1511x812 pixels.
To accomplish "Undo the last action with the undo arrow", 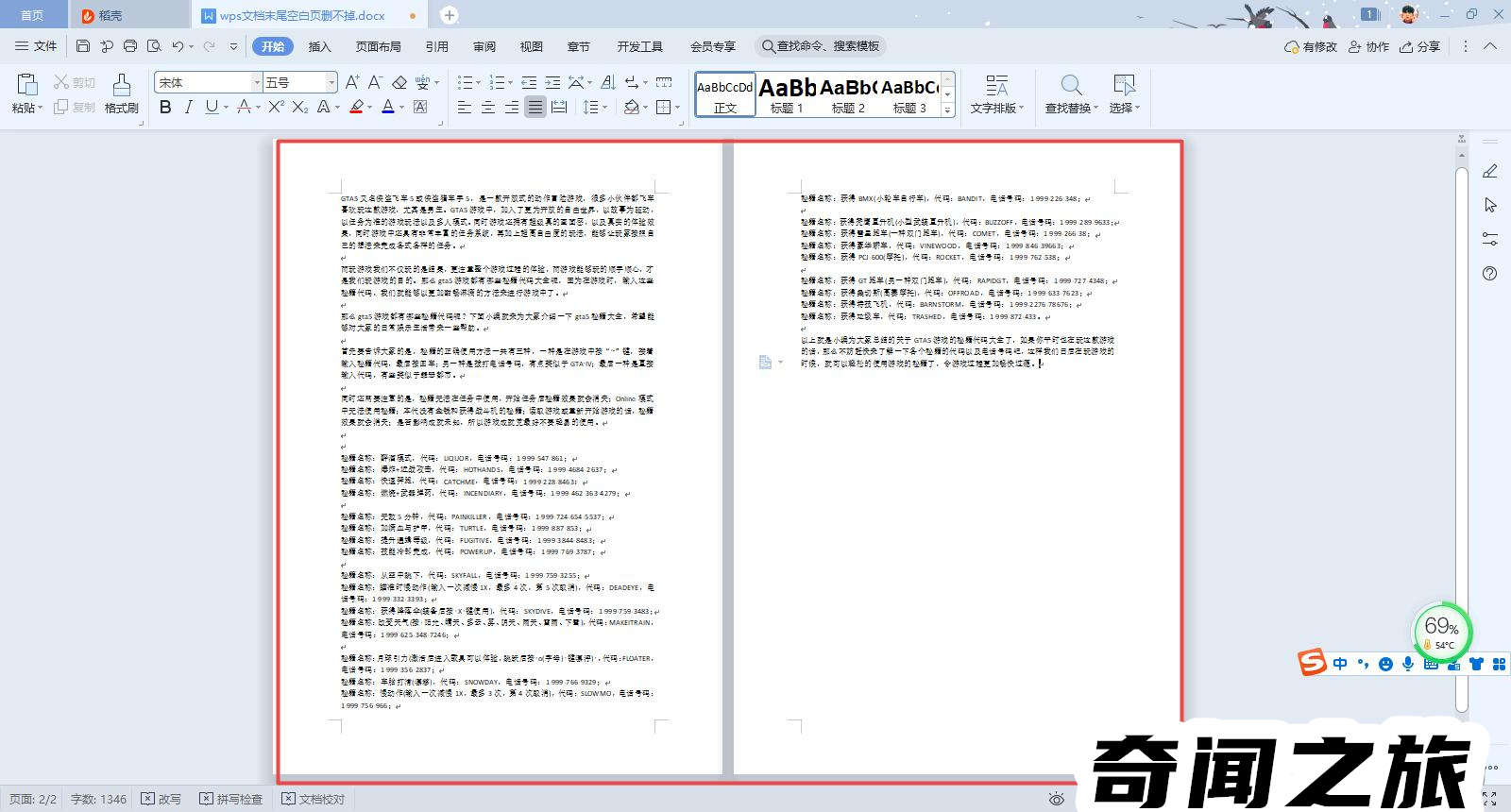I will click(178, 45).
